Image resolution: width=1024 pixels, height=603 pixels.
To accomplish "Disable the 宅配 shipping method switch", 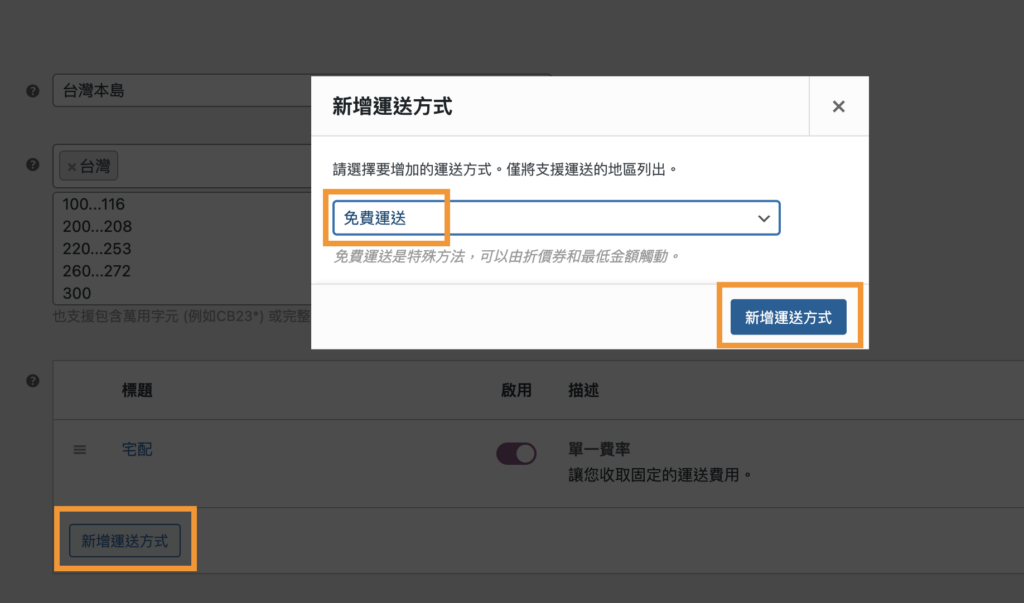I will 516,453.
